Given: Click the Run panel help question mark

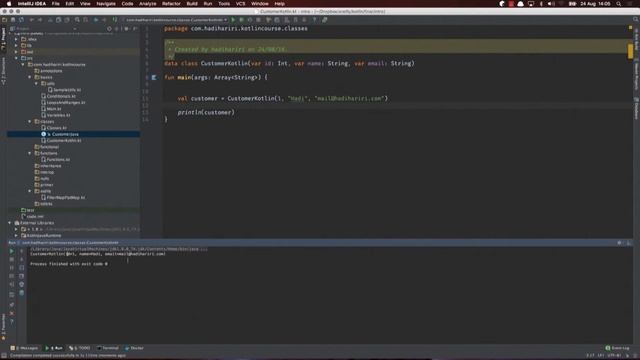Looking at the screenshot, I should tap(11, 322).
